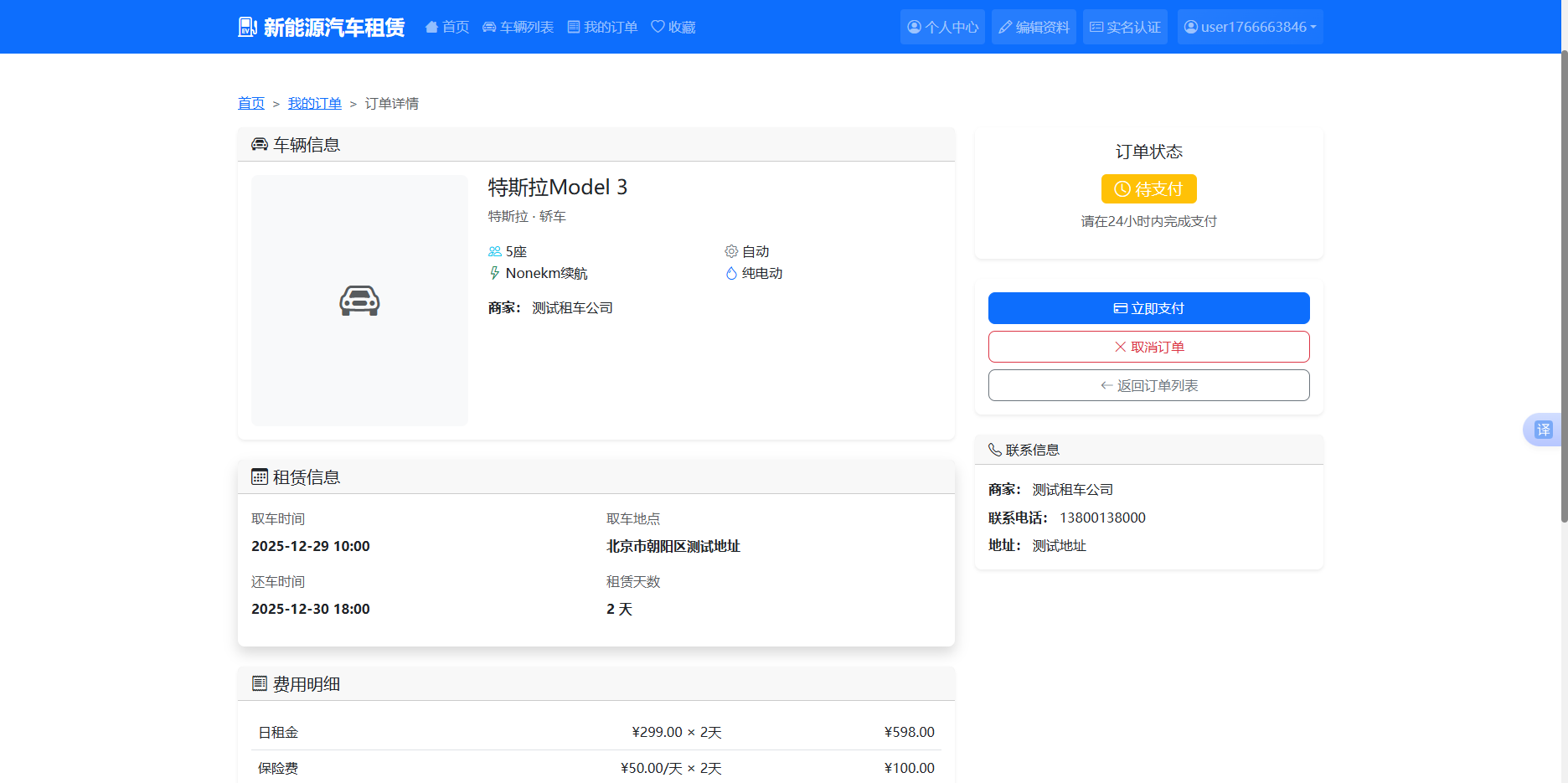Image resolution: width=1568 pixels, height=783 pixels.
Task: Open the 首页 nav menu item
Action: coord(447,27)
